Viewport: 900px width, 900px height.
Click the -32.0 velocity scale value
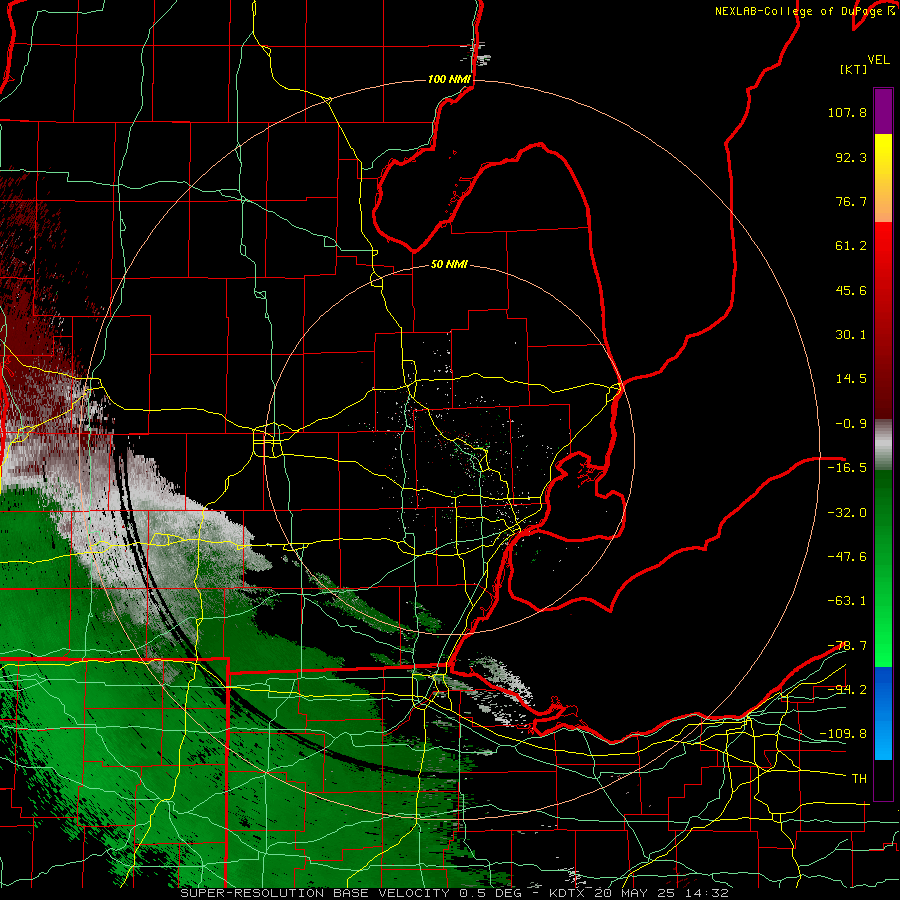coord(847,513)
